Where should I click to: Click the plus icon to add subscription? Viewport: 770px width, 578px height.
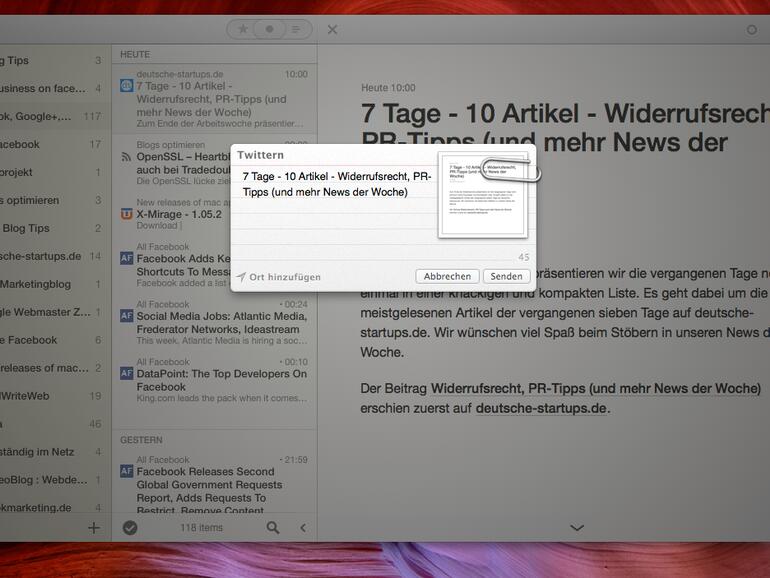click(x=94, y=527)
